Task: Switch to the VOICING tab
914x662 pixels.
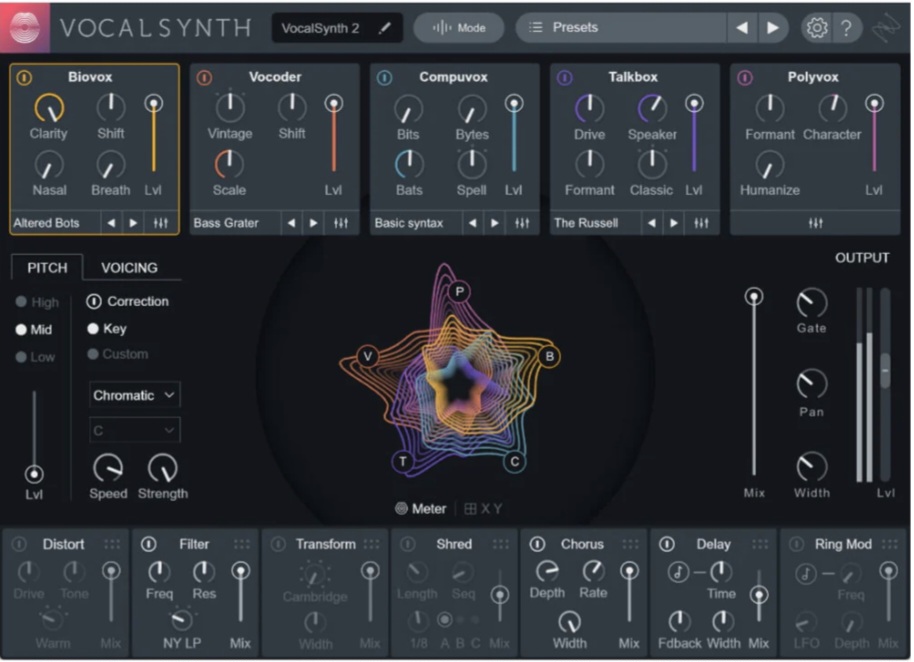Action: pos(129,267)
